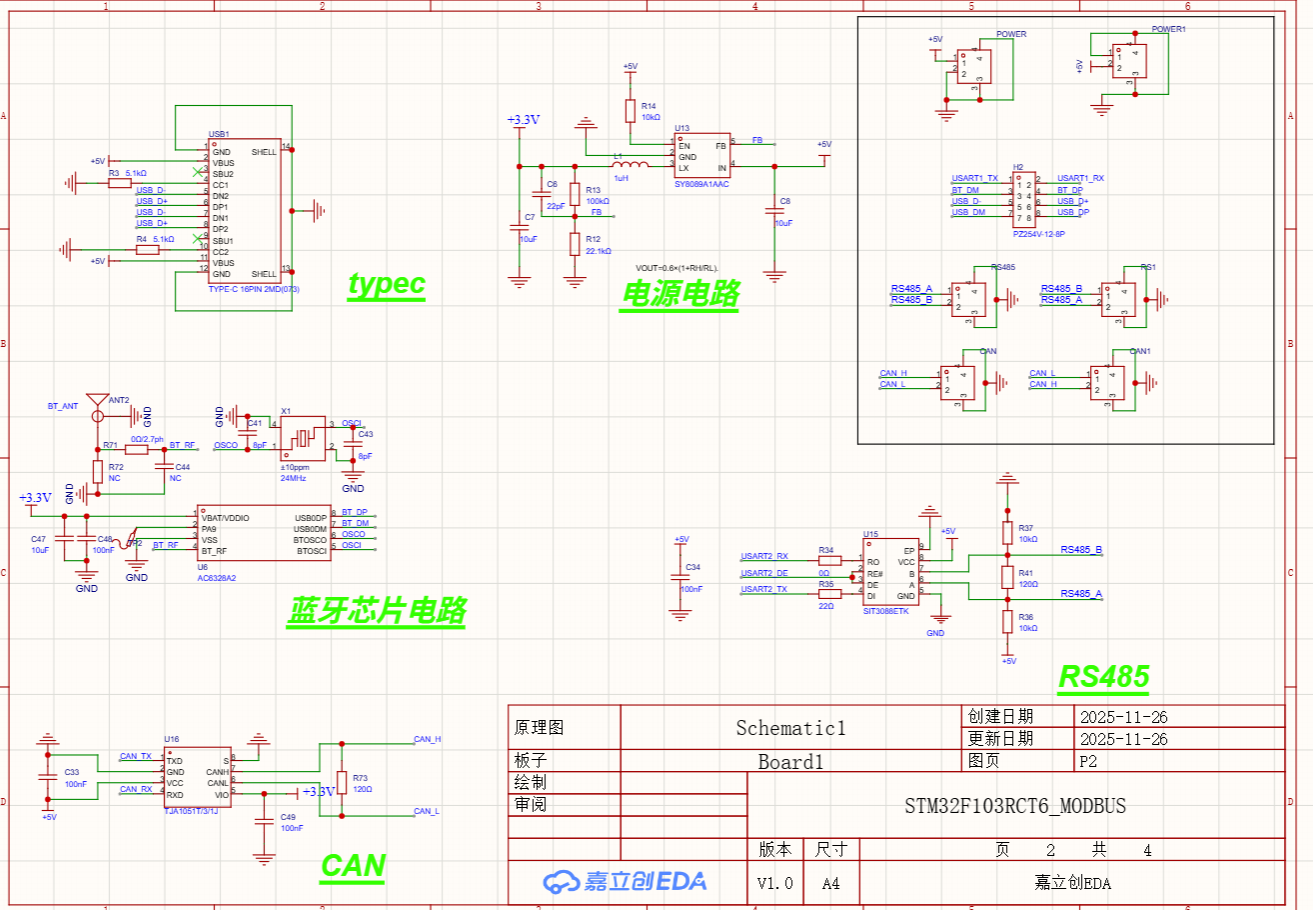
Task: Select the L1 1uH inductor symbol
Action: (x=631, y=165)
